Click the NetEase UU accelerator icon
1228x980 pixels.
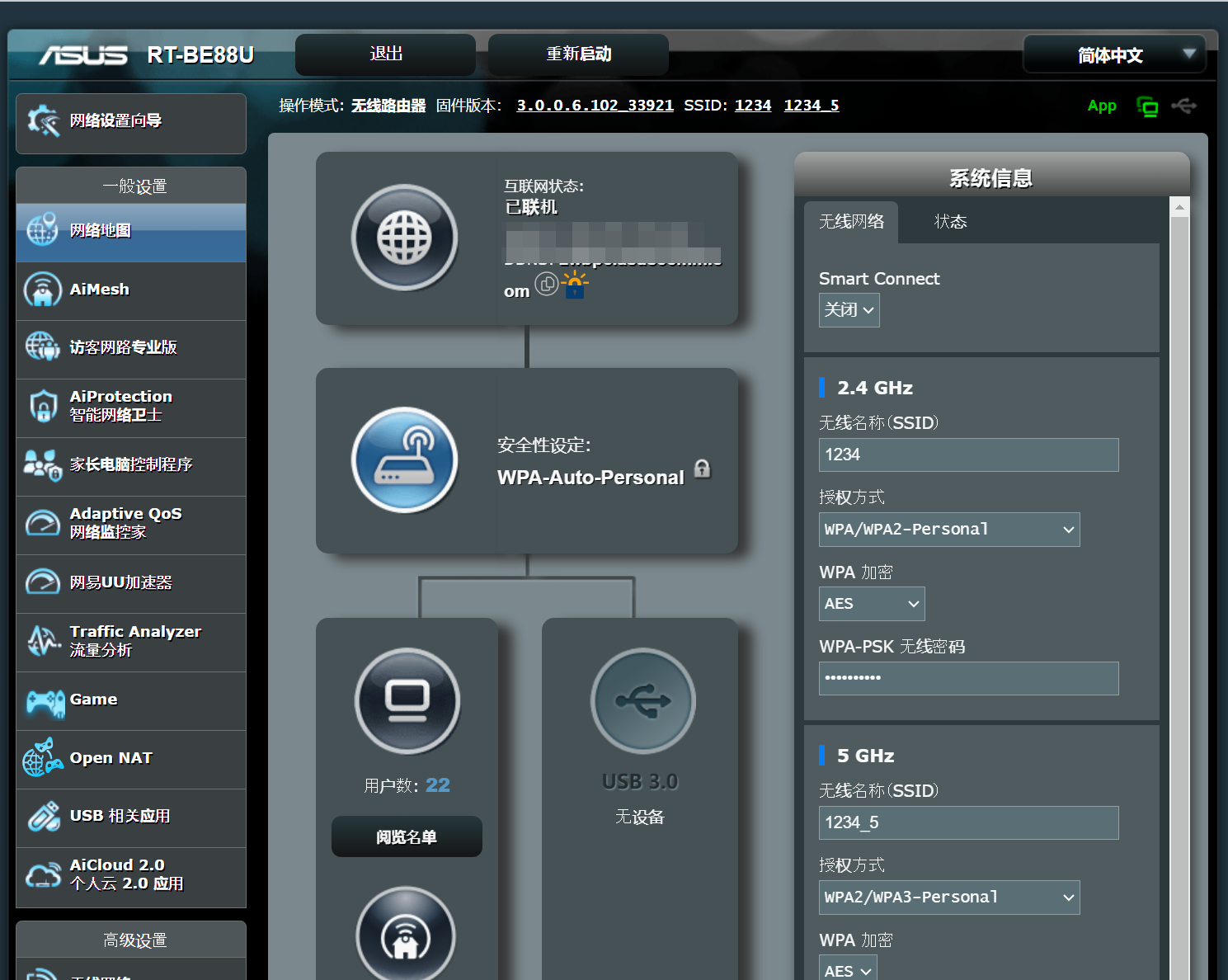[43, 582]
